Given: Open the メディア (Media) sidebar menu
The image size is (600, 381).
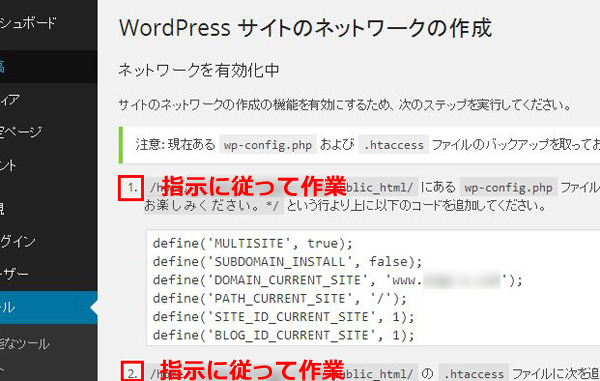Looking at the screenshot, I should [x=49, y=100].
